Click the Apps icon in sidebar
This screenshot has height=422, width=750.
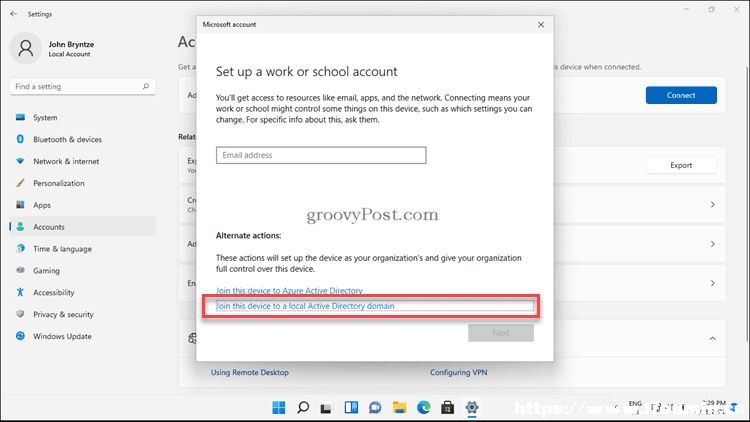pos(20,205)
